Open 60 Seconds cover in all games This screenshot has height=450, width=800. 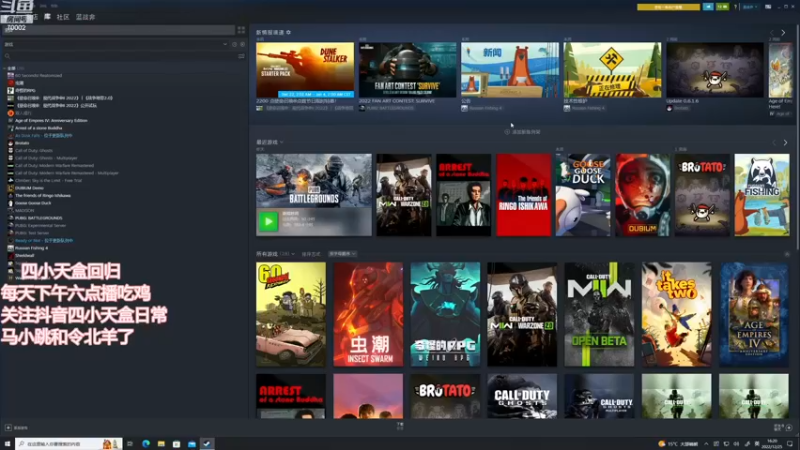(291, 314)
